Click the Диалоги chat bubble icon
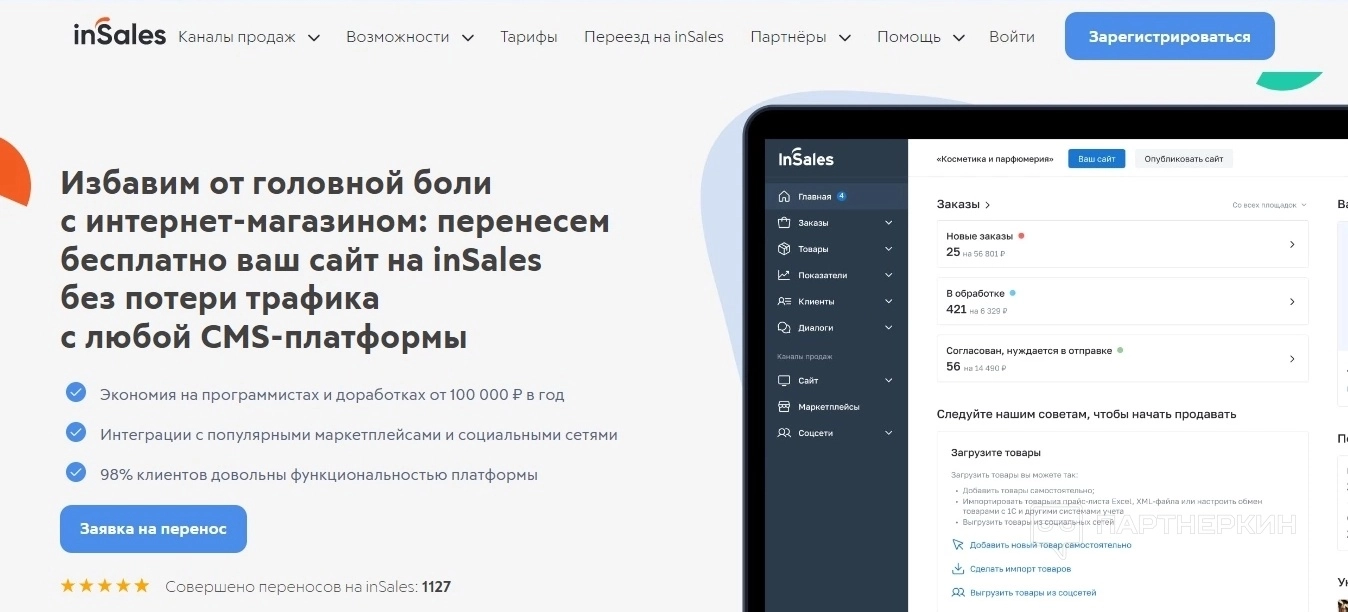Image resolution: width=1348 pixels, height=612 pixels. coord(784,327)
